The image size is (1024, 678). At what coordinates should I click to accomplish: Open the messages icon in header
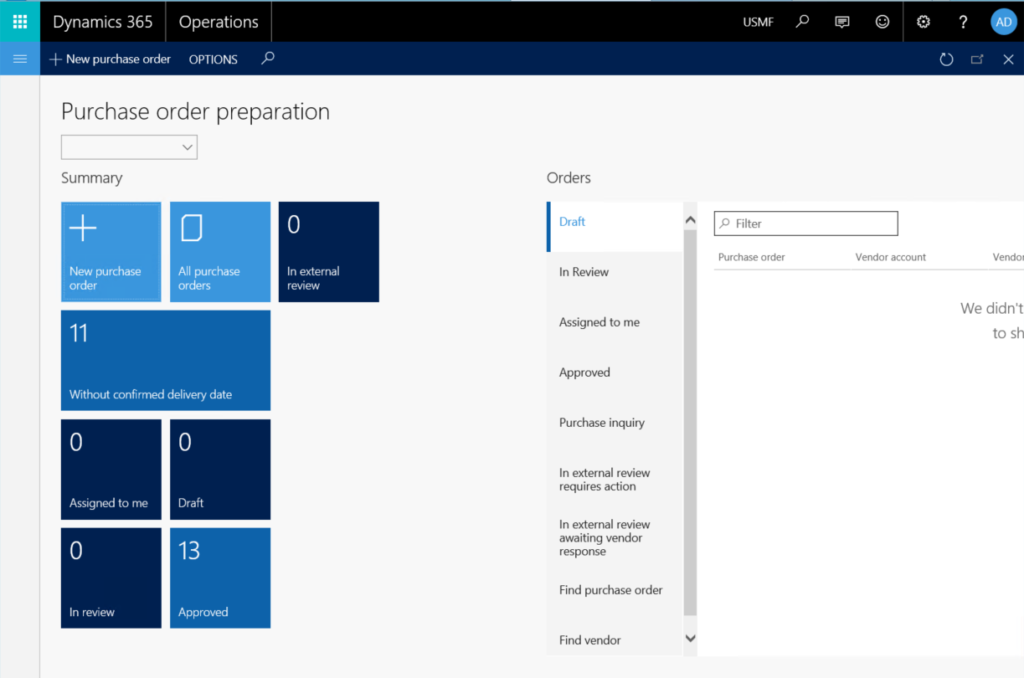pos(842,21)
